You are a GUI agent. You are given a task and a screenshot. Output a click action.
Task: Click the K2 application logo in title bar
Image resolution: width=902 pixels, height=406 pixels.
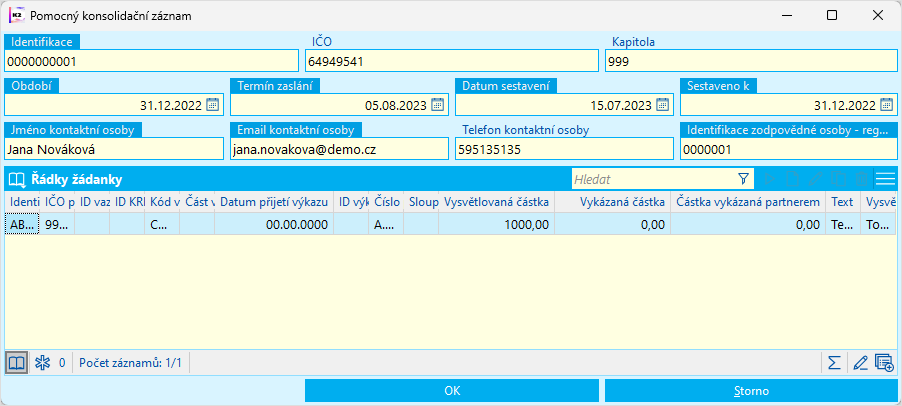pyautogui.click(x=17, y=16)
